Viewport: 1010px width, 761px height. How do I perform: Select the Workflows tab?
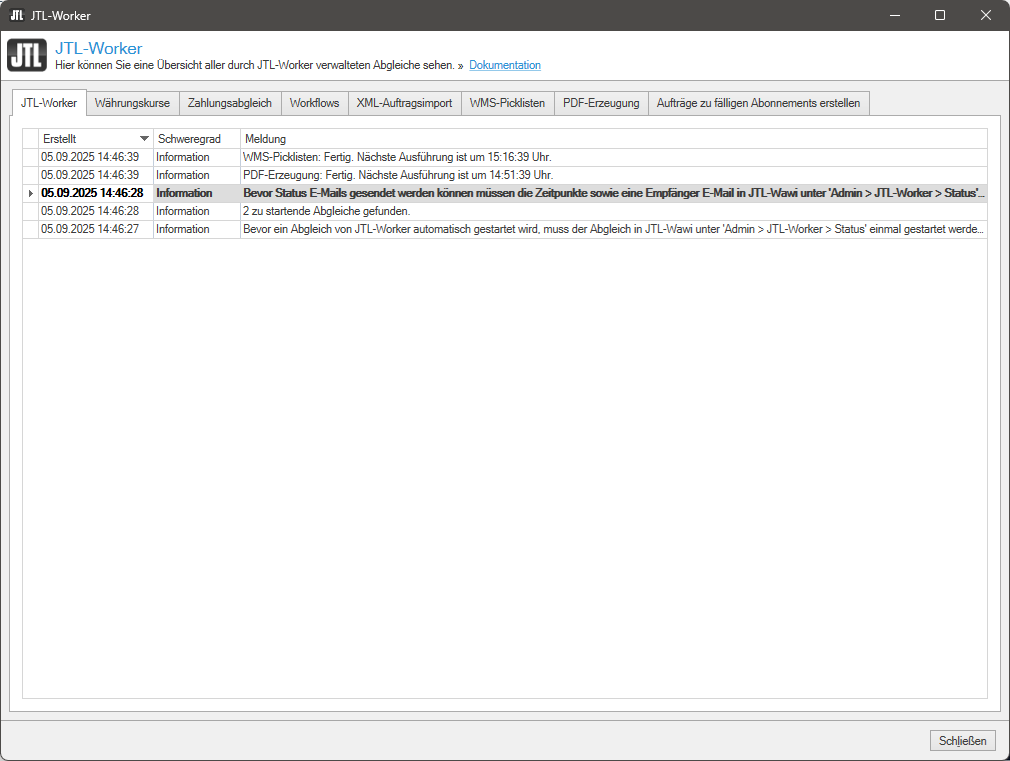click(x=314, y=103)
